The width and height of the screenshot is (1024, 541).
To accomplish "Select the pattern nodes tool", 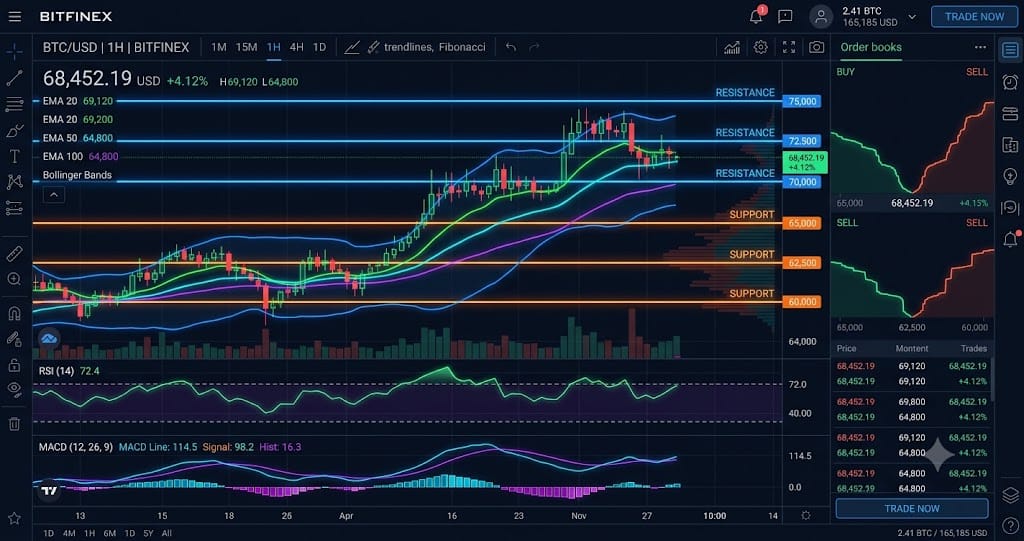I will point(14,182).
